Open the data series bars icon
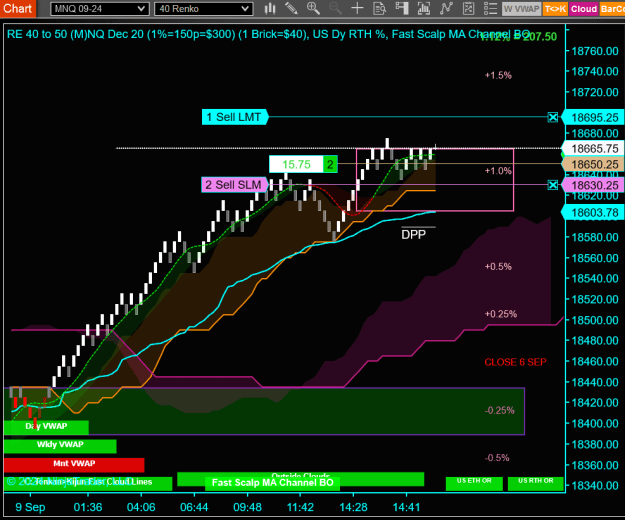The width and height of the screenshot is (625, 520). coord(423,8)
